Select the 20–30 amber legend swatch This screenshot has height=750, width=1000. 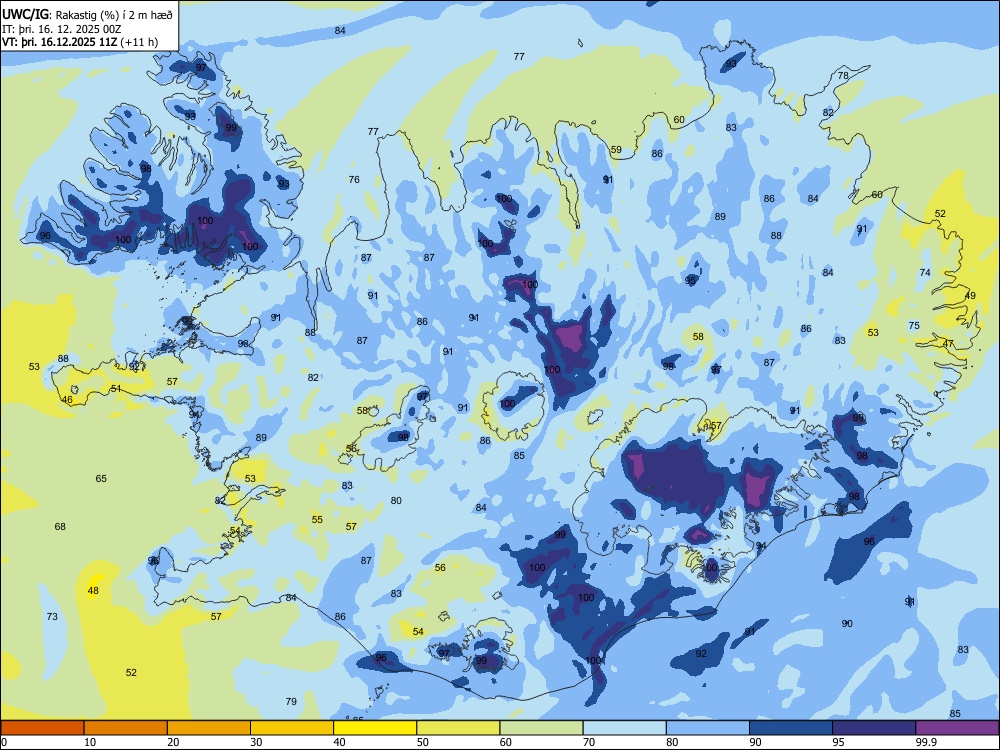pos(209,728)
